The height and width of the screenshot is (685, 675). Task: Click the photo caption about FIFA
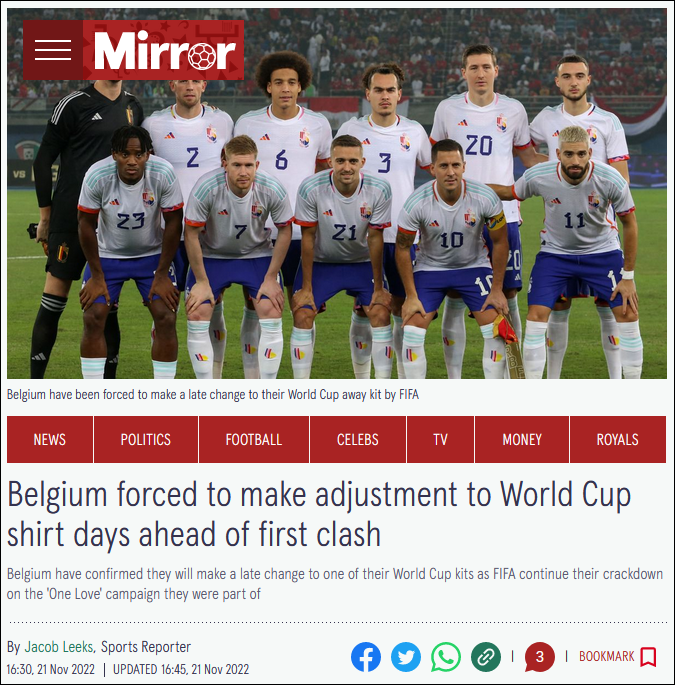click(213, 394)
